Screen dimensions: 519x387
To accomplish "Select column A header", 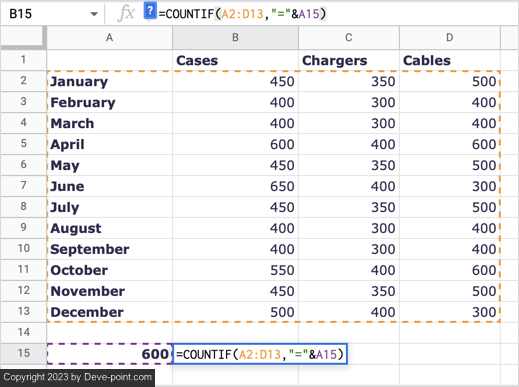I will click(x=109, y=38).
